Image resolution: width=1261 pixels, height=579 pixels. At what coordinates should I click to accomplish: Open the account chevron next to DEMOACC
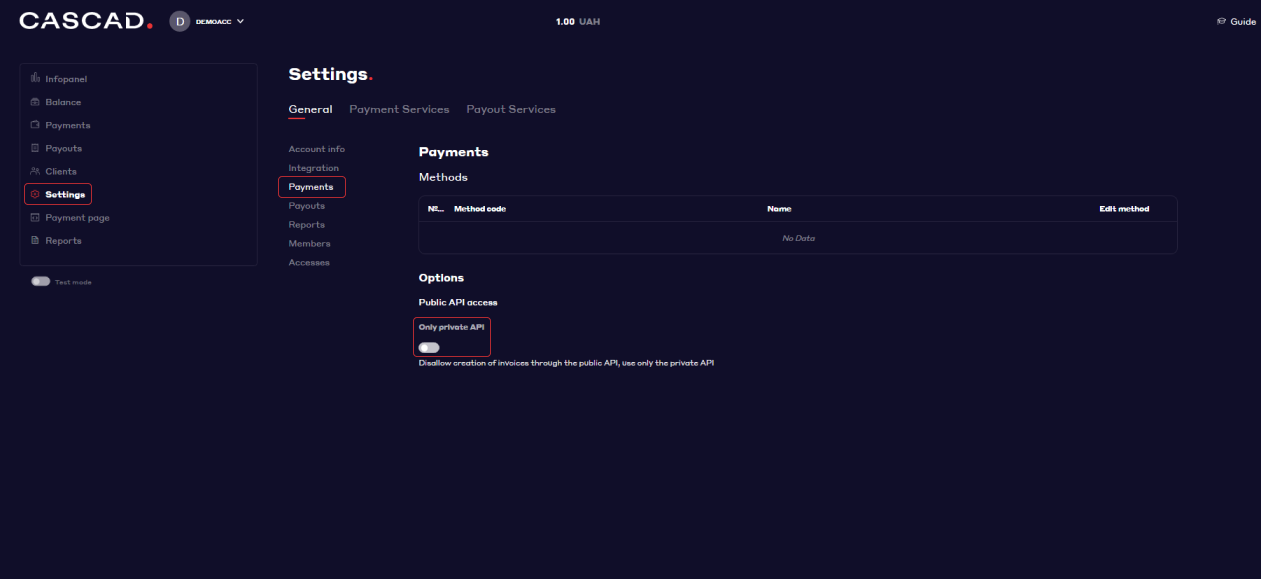point(239,20)
